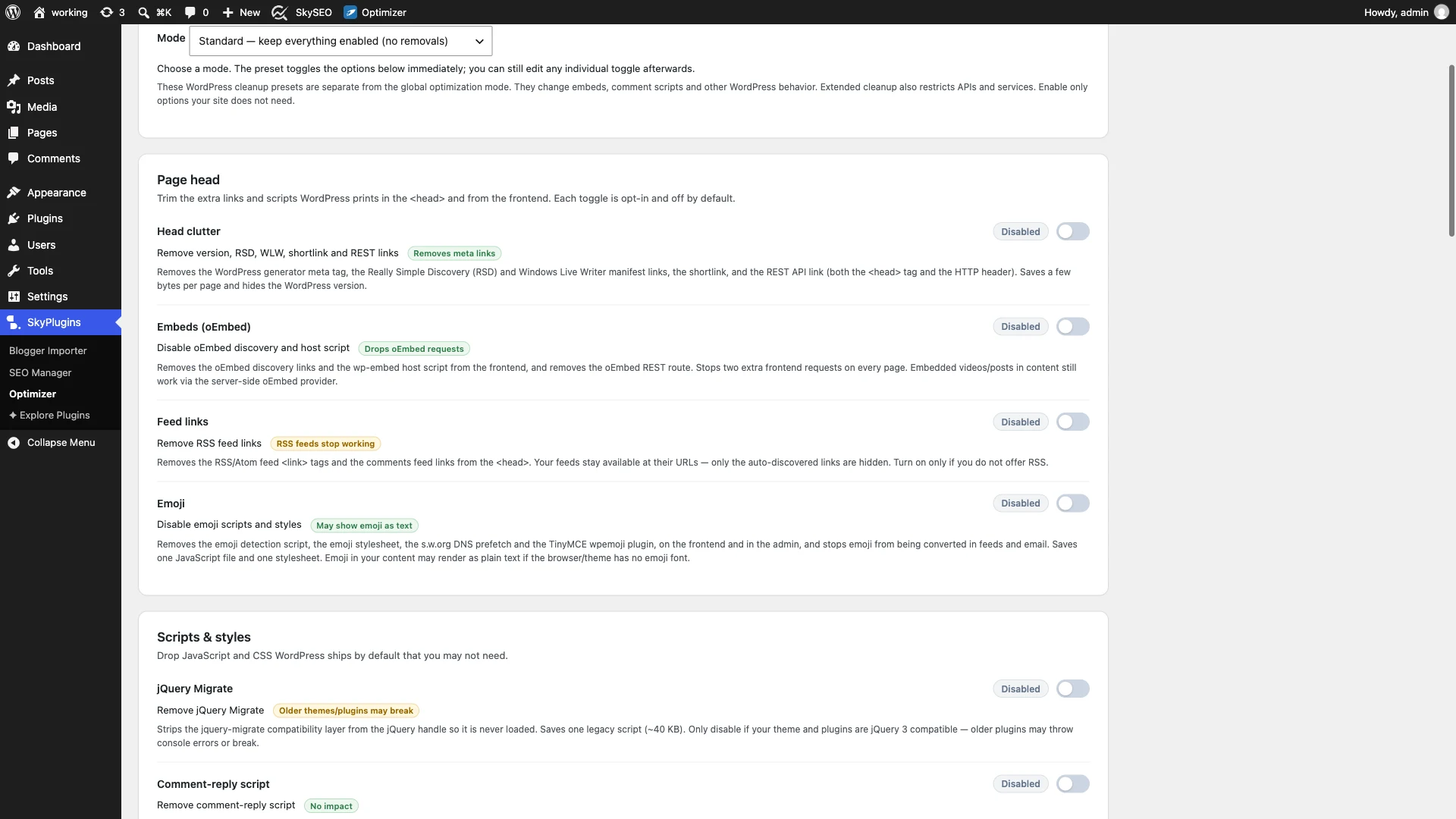Go to Users in the sidebar
The height and width of the screenshot is (819, 1456).
point(61,245)
